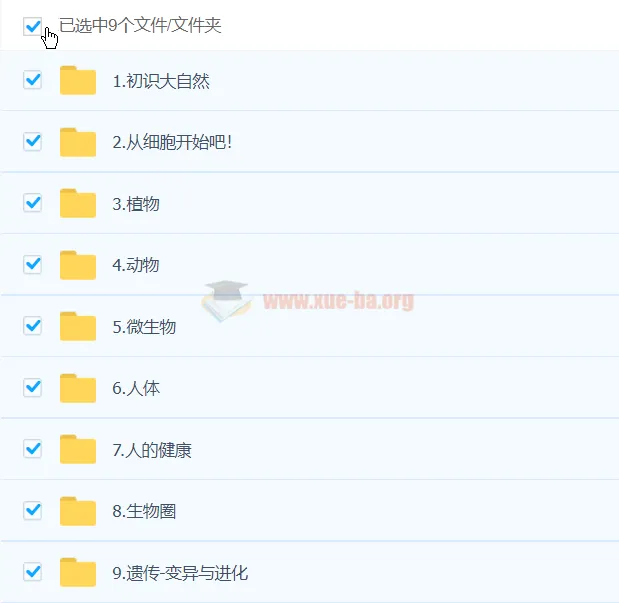
Task: Click the folder icon for 8.生物圈
Action: (x=78, y=511)
